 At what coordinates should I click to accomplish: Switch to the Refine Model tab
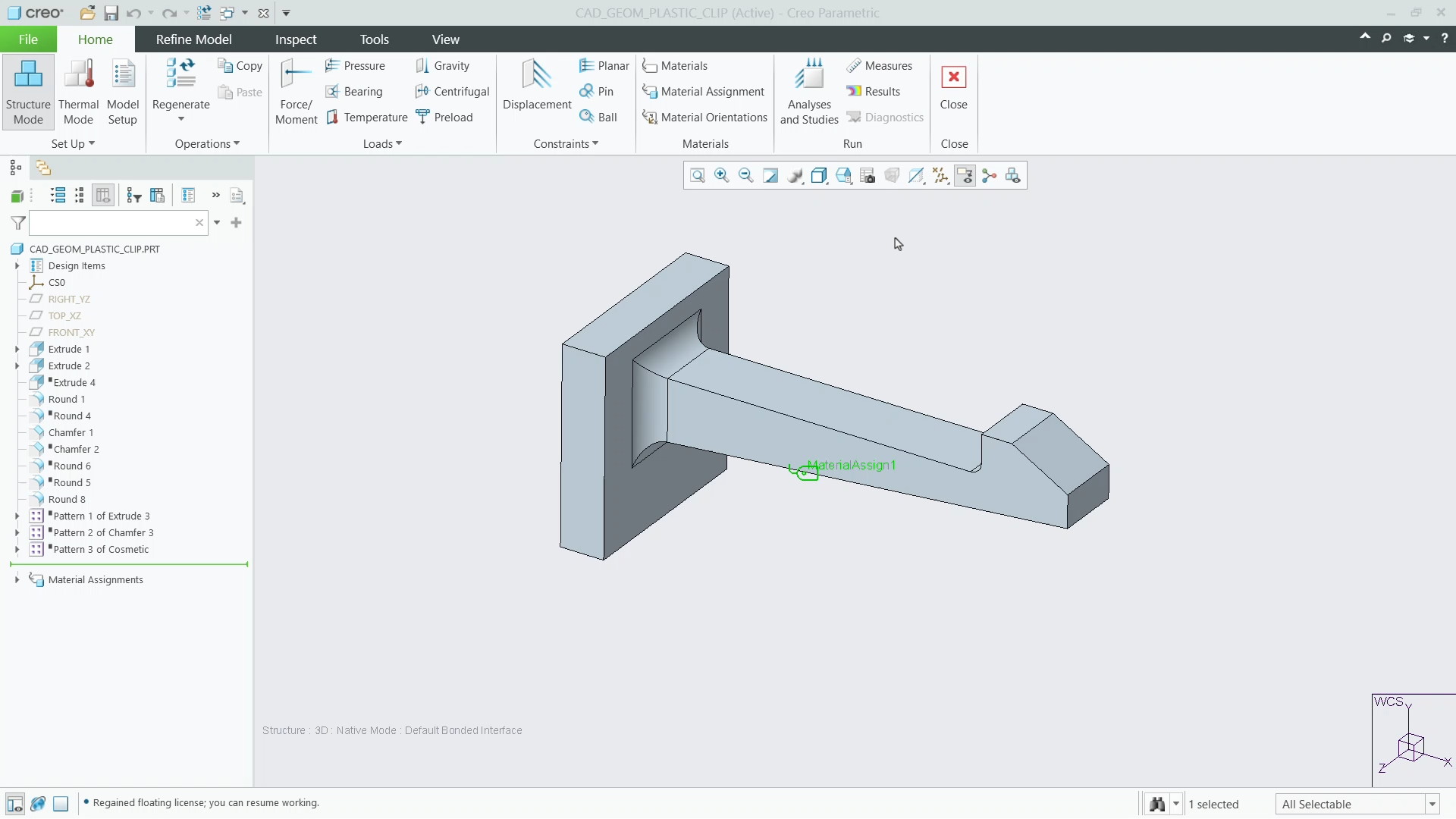click(x=193, y=39)
